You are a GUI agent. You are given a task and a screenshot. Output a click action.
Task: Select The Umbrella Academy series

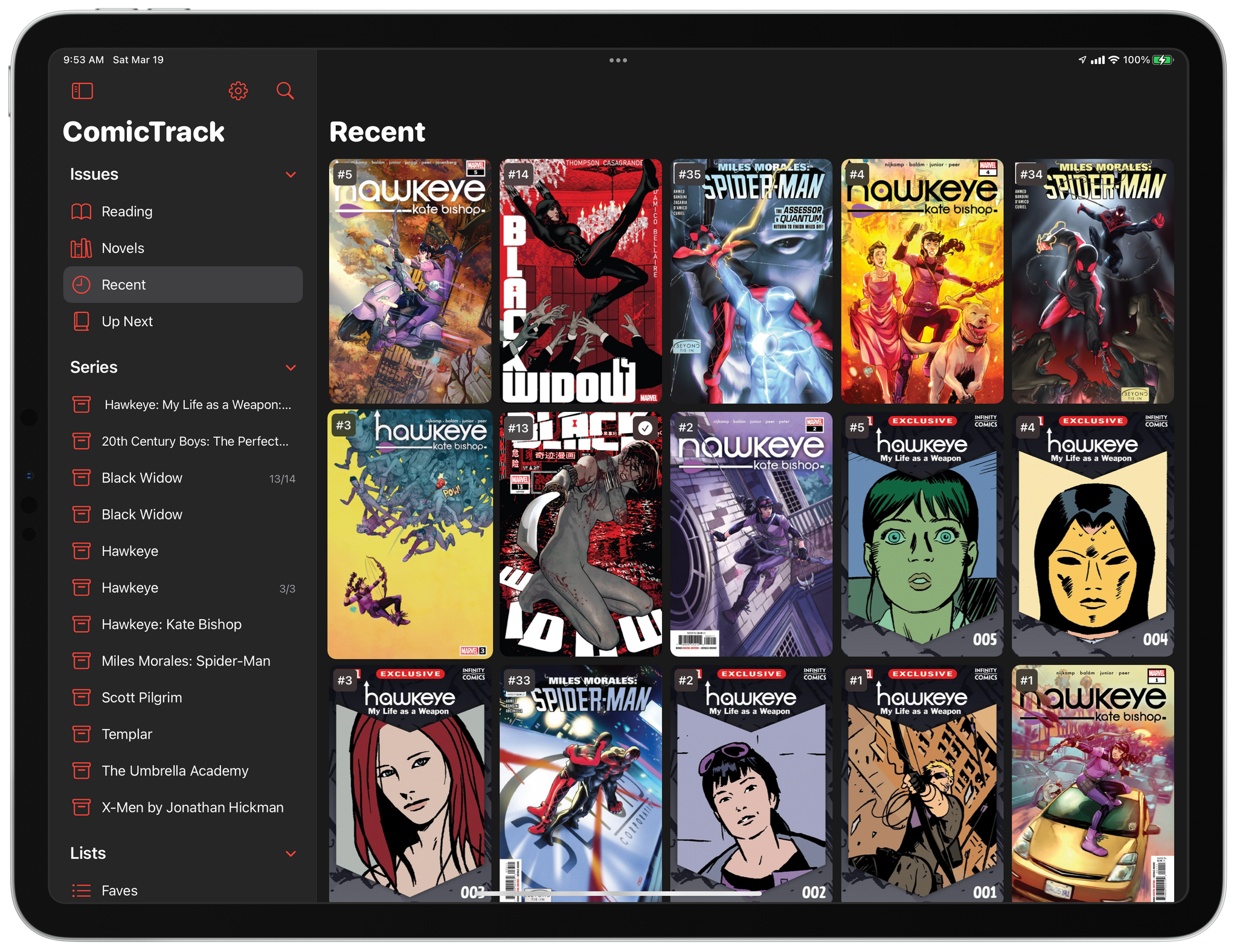183,771
